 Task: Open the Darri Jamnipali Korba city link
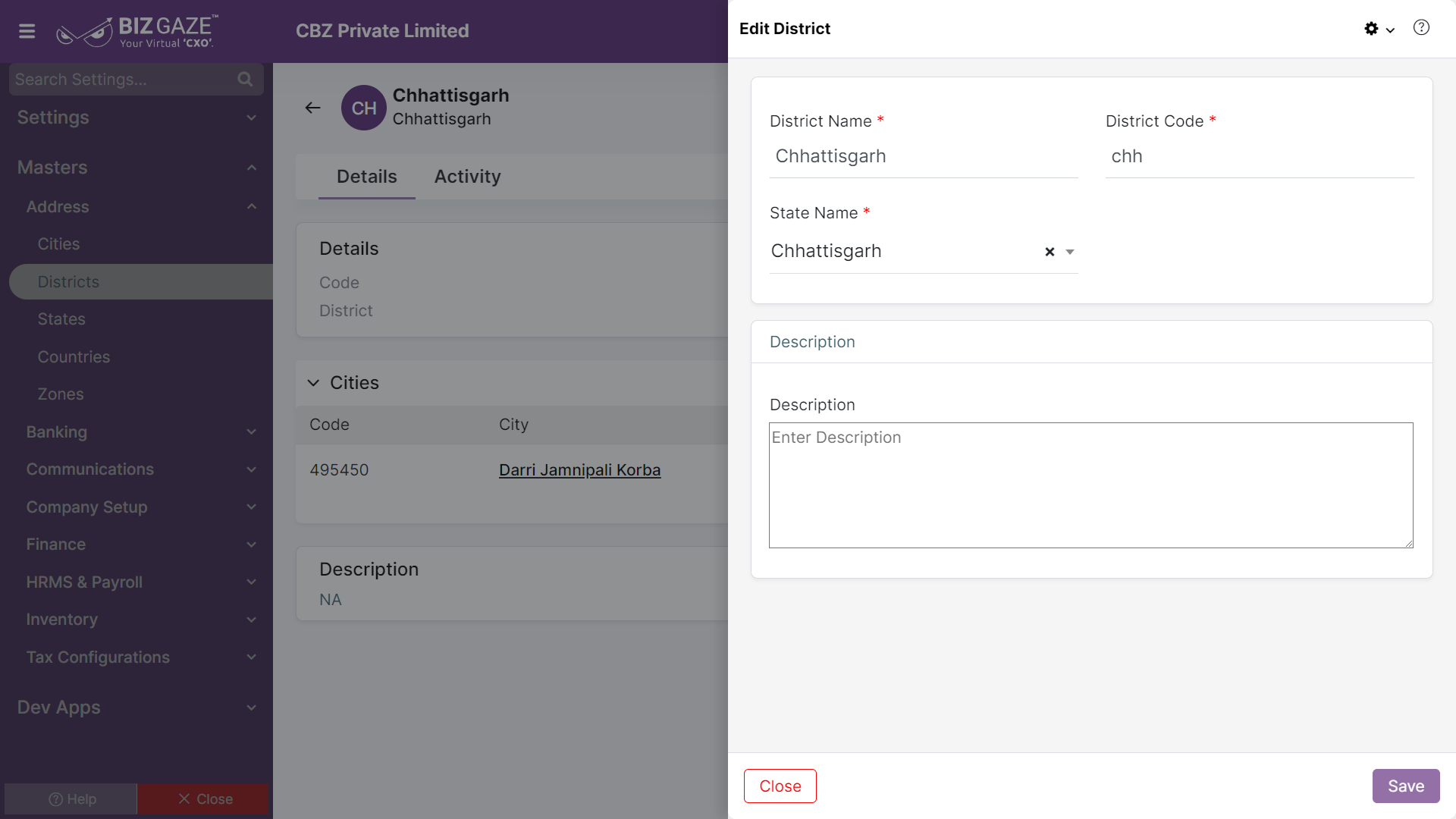579,470
